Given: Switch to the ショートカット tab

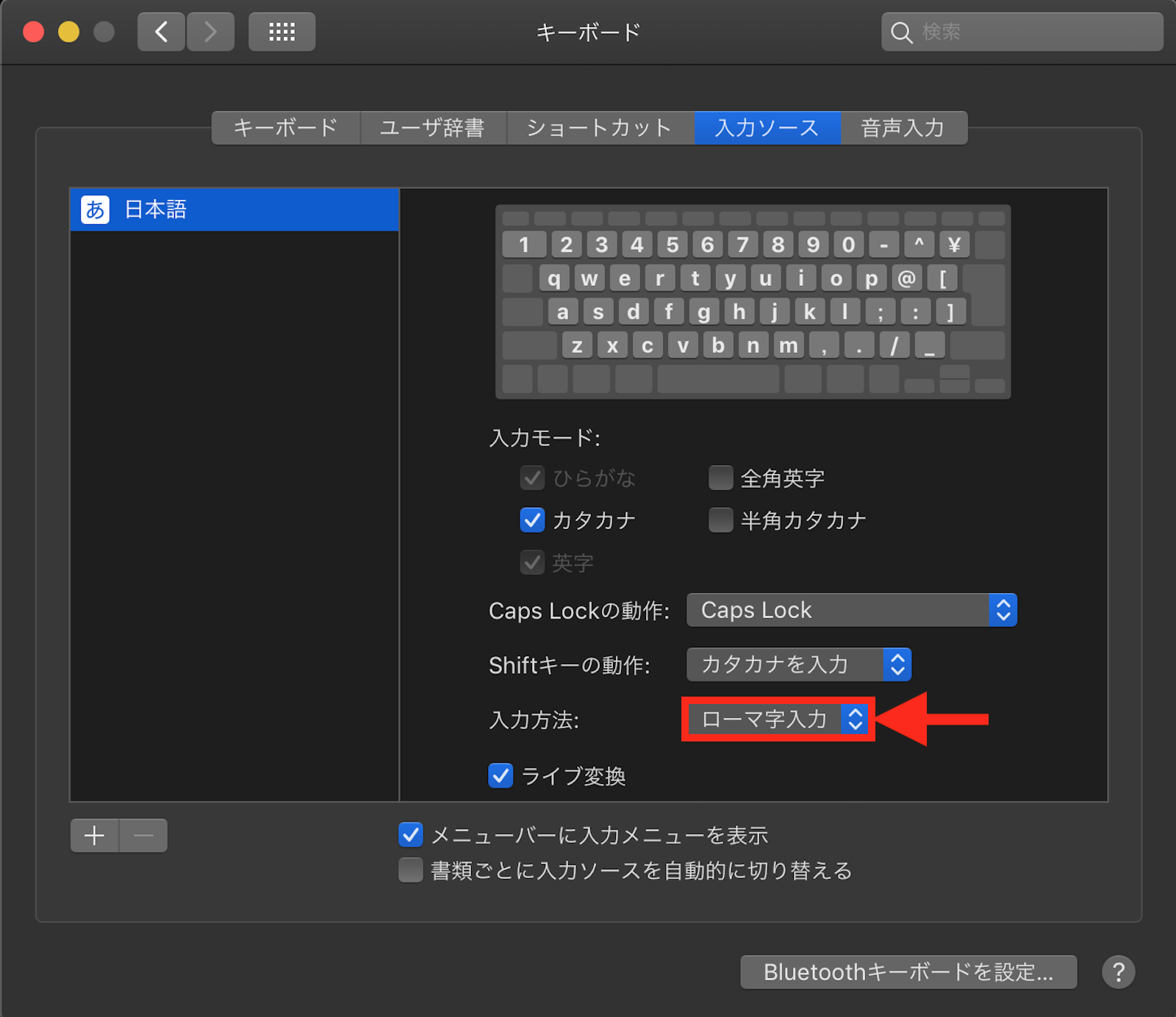Looking at the screenshot, I should [600, 128].
